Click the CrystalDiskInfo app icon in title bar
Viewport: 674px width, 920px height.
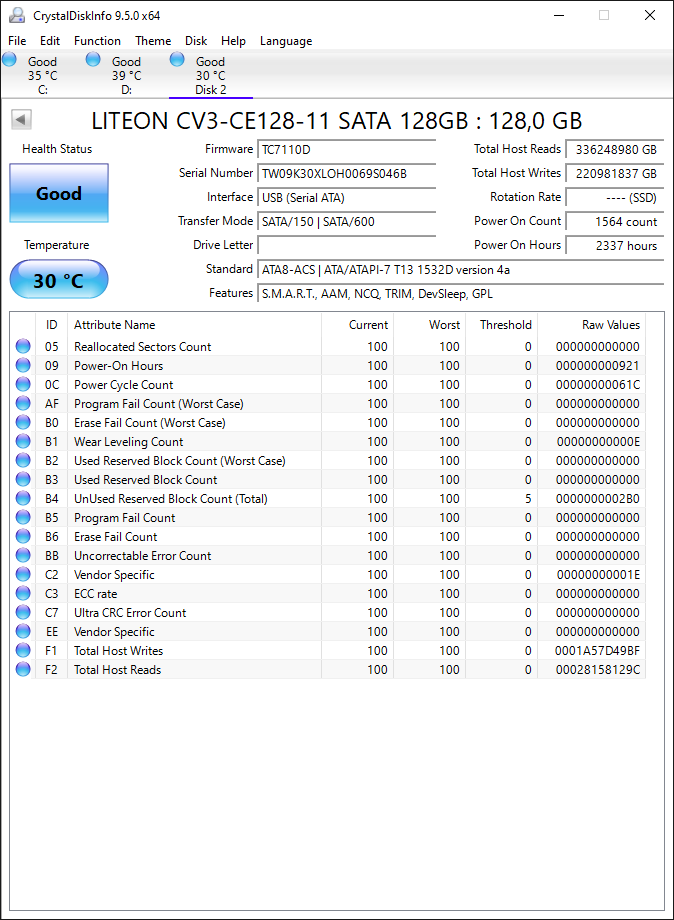point(17,15)
